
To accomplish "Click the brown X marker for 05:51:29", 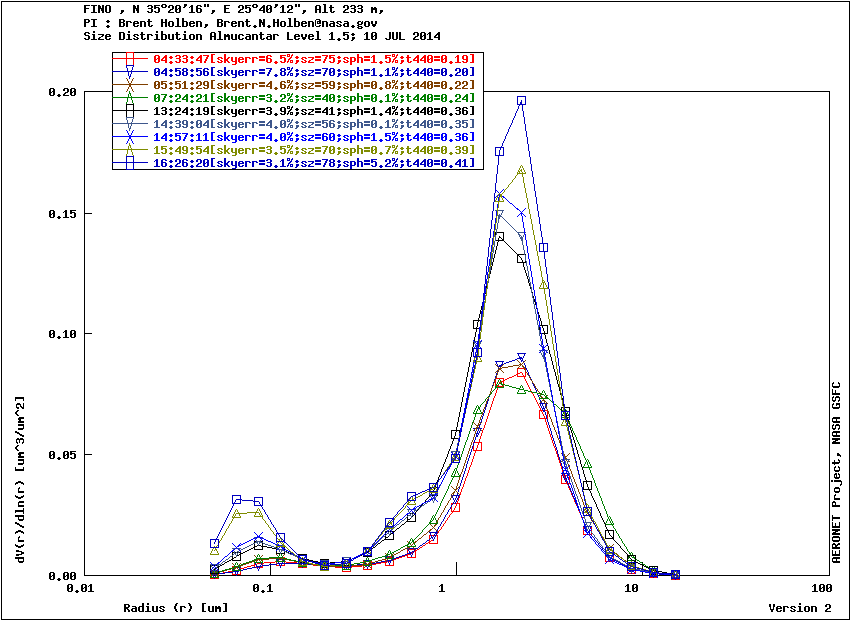I will pos(129,85).
